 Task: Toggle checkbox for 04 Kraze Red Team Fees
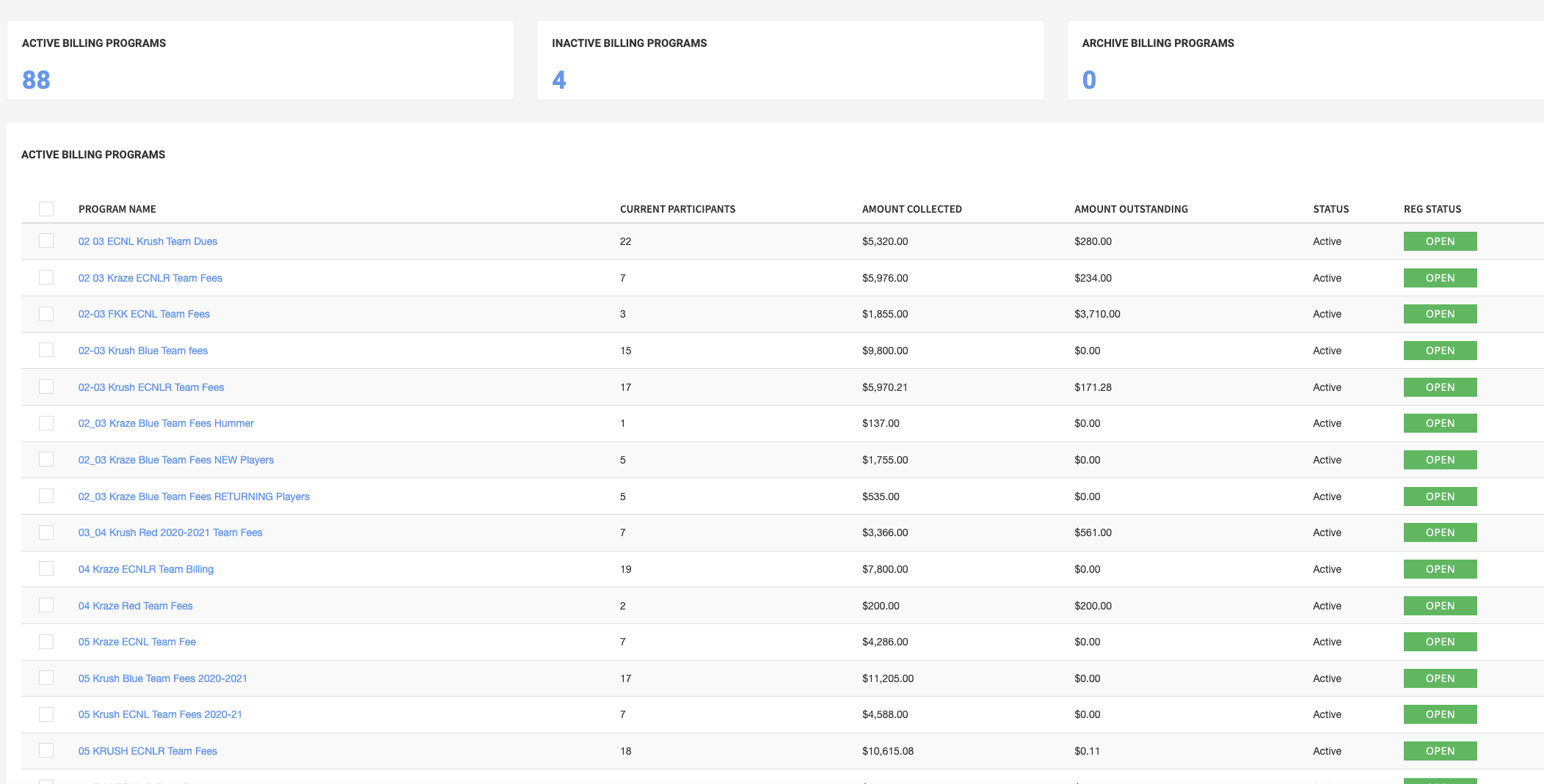[x=46, y=606]
